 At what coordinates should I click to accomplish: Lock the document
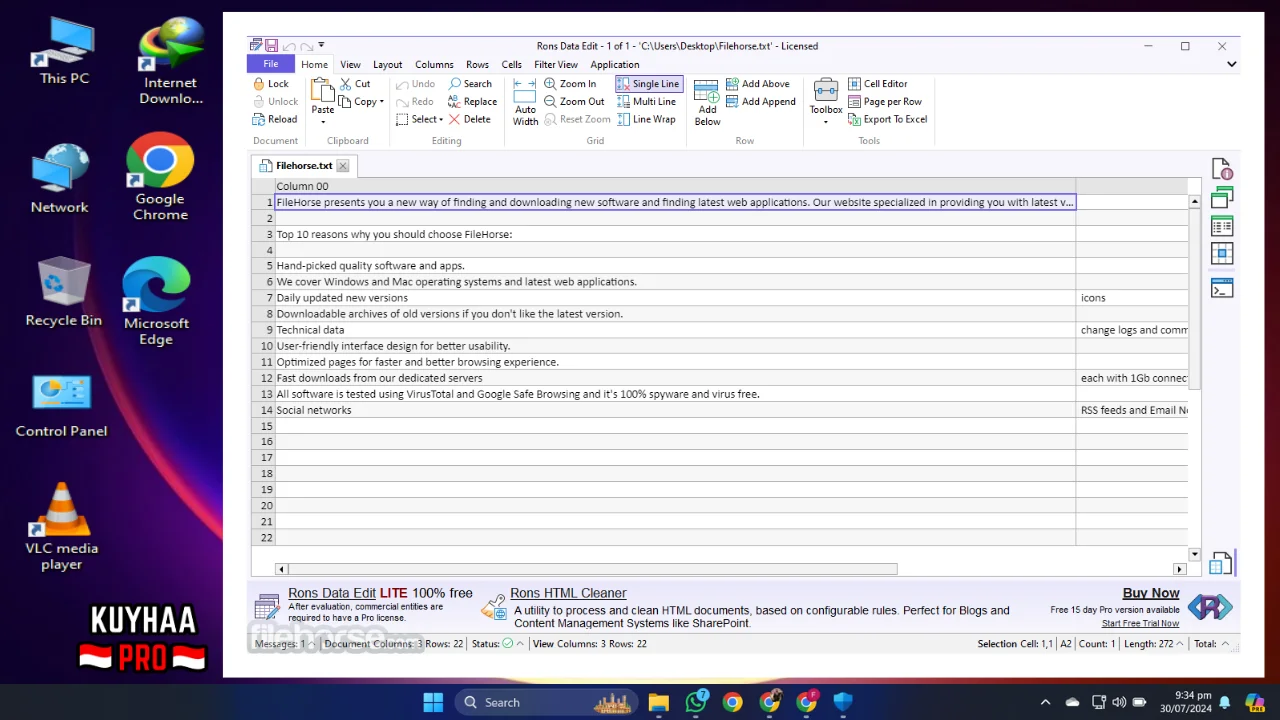click(271, 84)
